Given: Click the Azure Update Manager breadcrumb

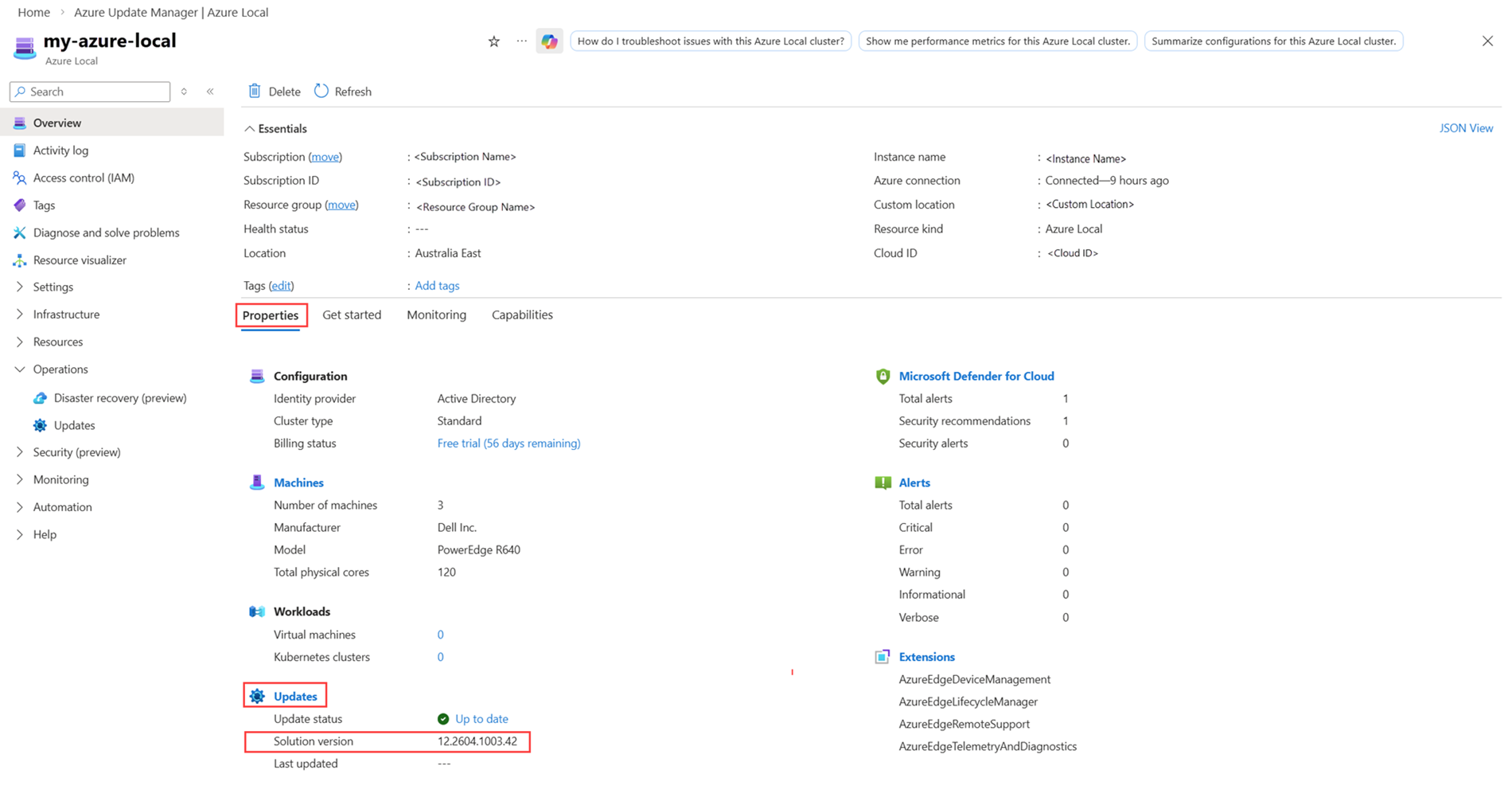Looking at the screenshot, I should pos(171,12).
